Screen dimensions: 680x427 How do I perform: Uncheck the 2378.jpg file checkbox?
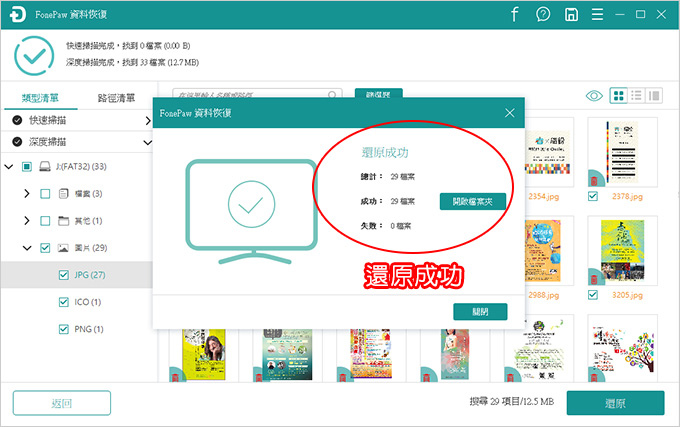pos(593,196)
